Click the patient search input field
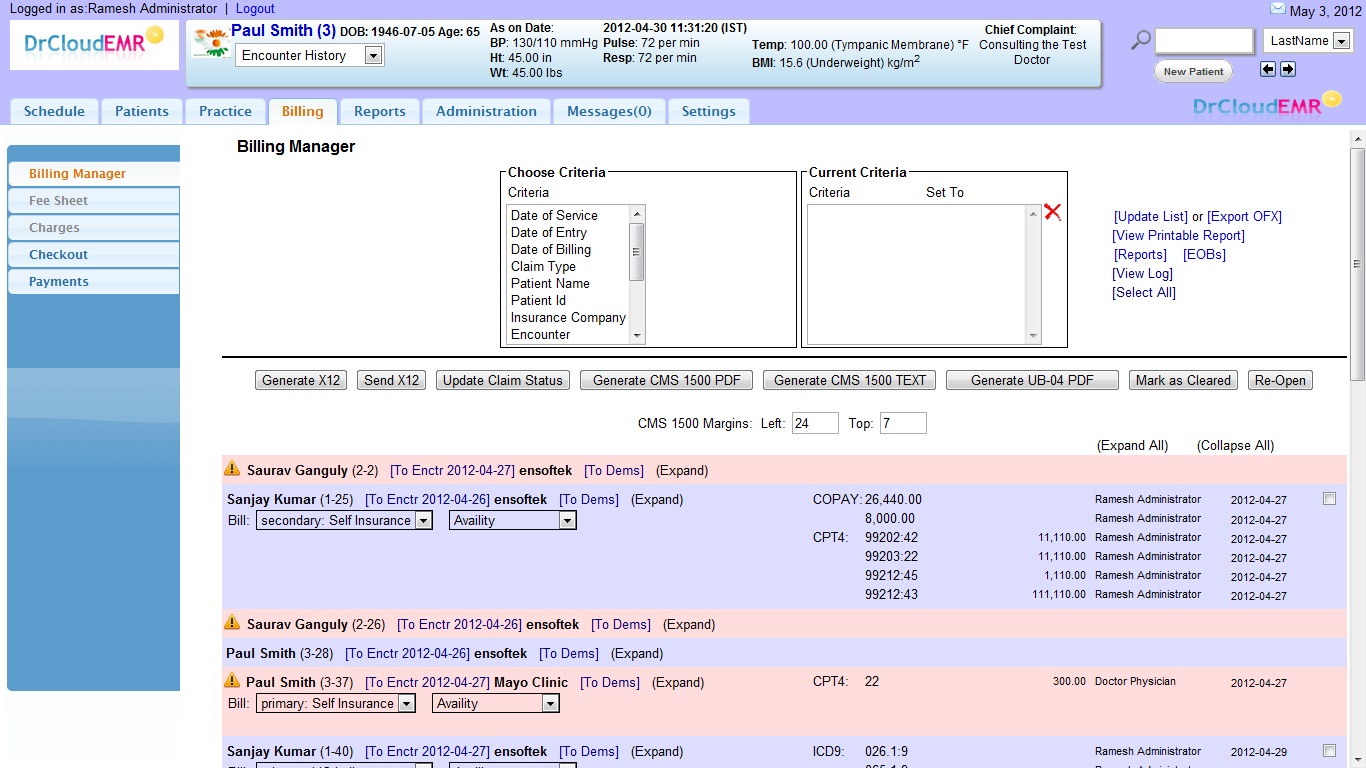This screenshot has width=1366, height=768. (x=1204, y=41)
